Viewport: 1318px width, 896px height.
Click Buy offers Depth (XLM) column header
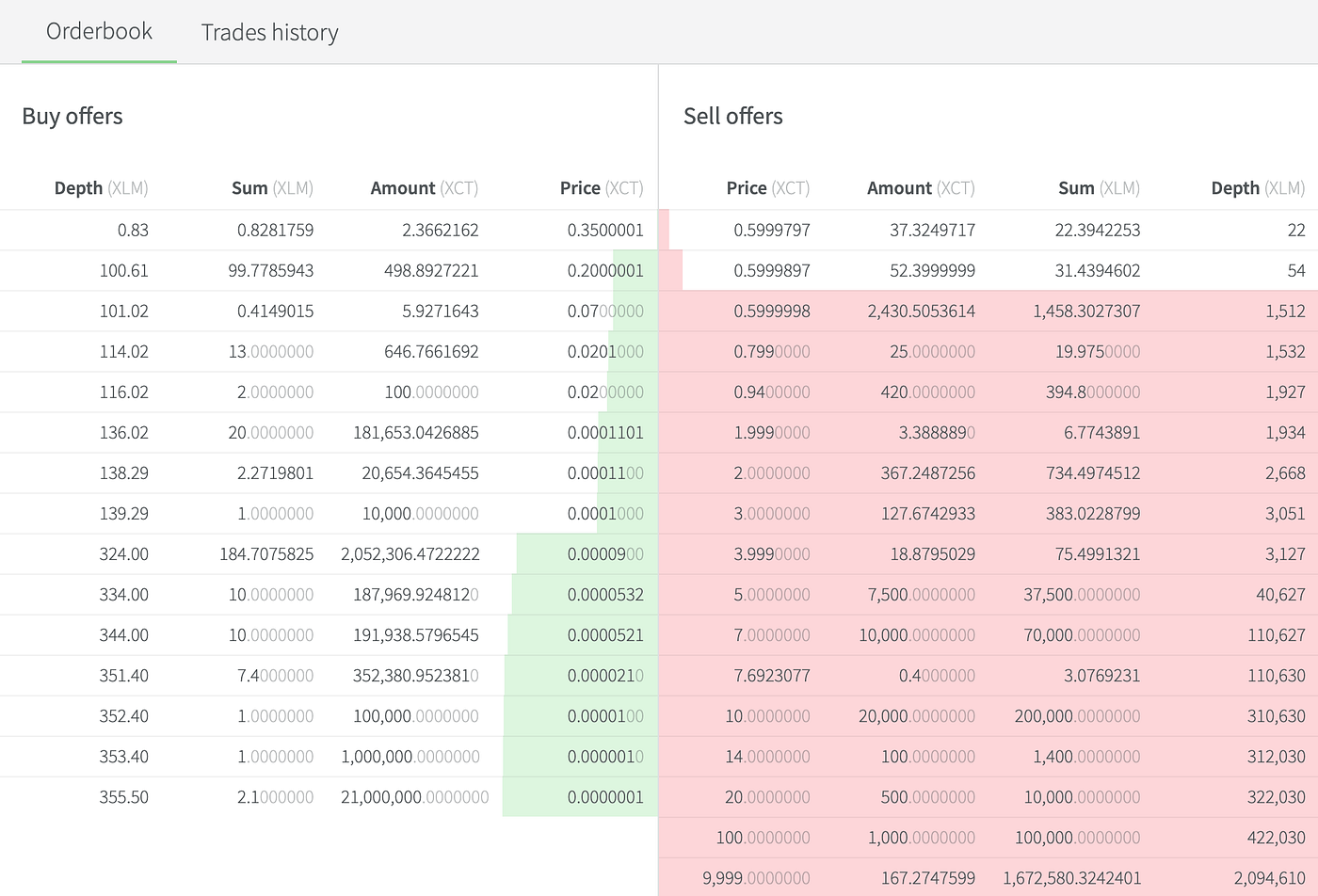[102, 187]
